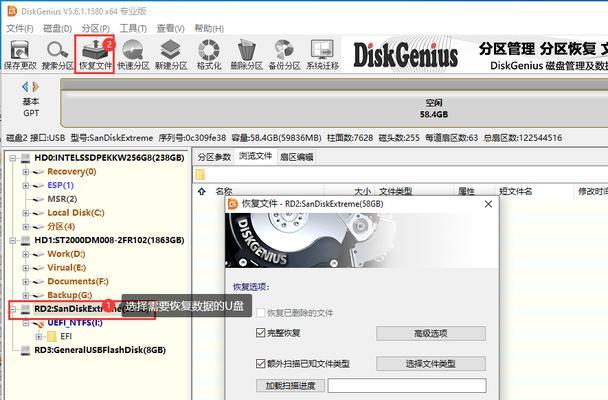Screen dimensions: 608x400
Task: Expand the Work(D:) partition node
Action: pos(26,254)
